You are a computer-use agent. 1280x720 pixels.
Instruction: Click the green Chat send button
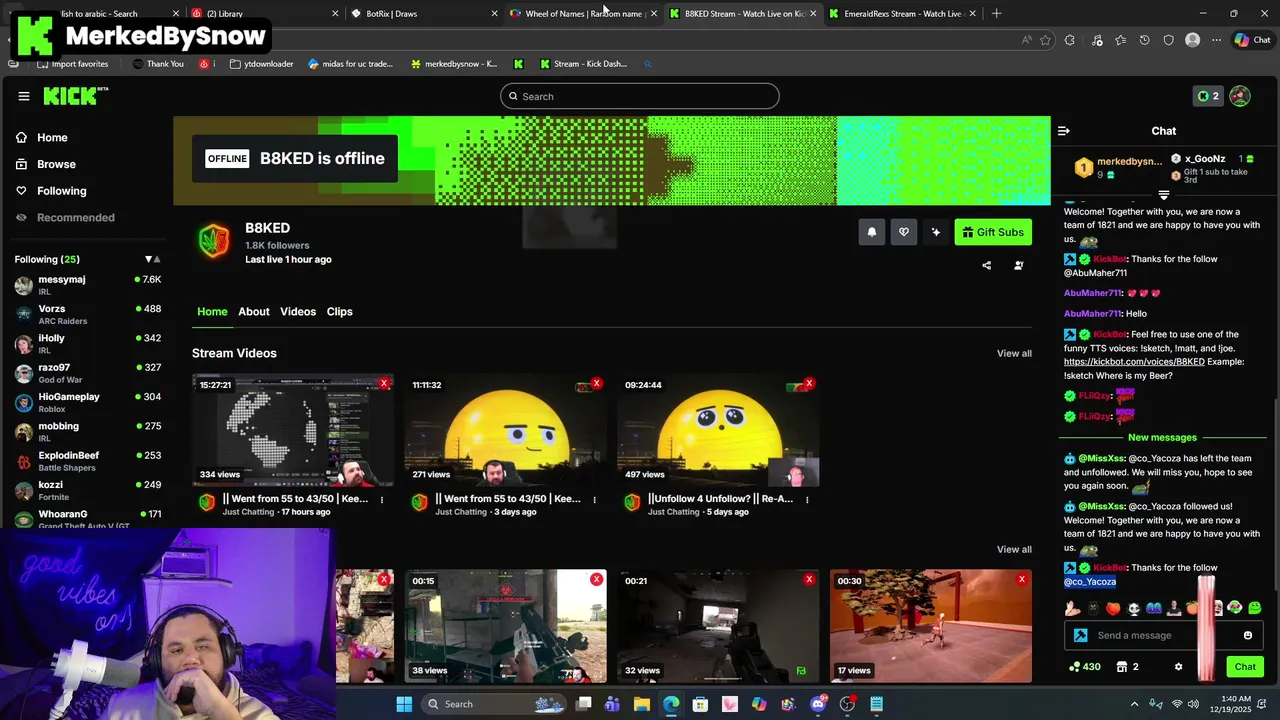(x=1245, y=667)
